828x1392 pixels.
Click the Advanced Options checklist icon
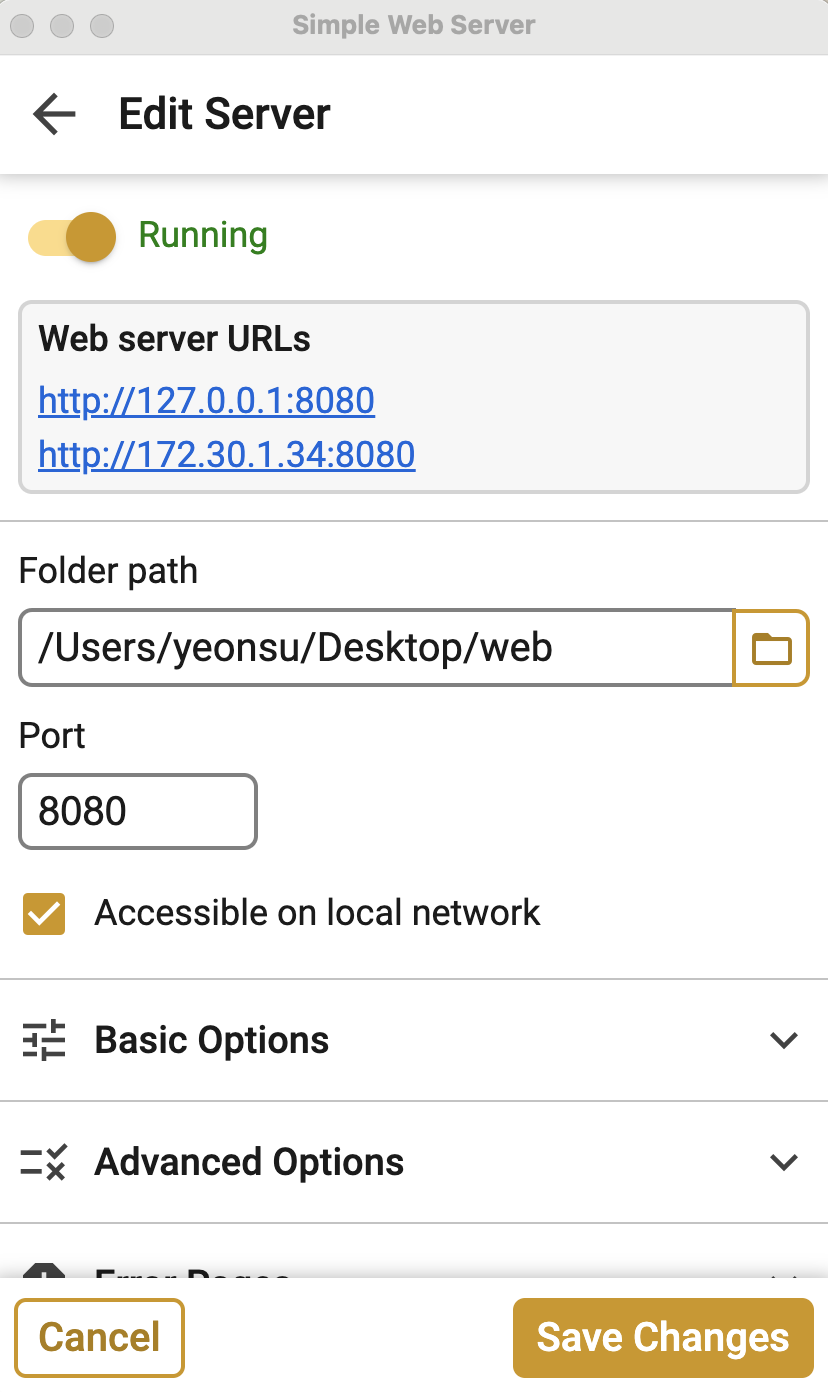click(44, 1162)
